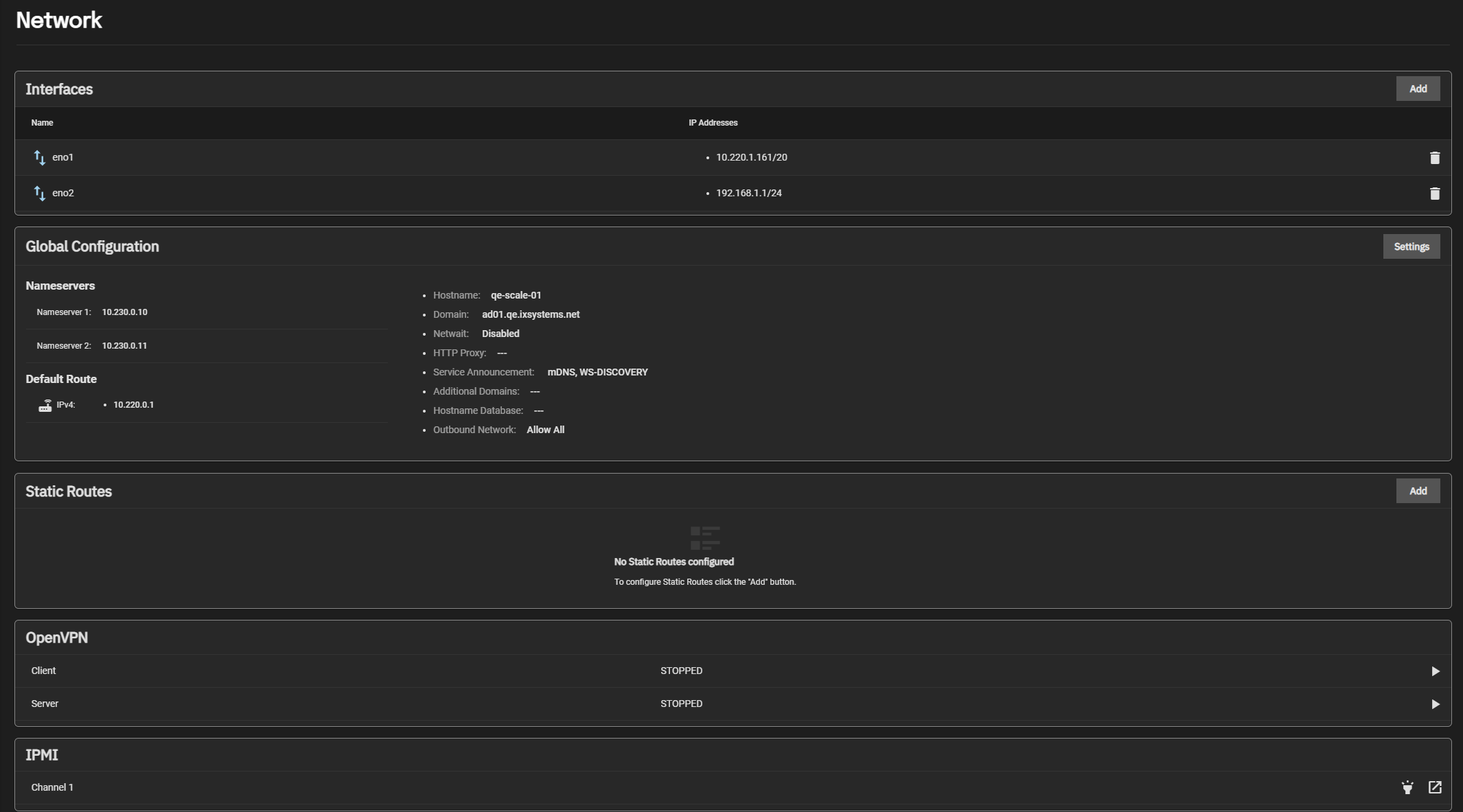Open IPMI Channel 1 management in new window
The height and width of the screenshot is (812, 1463).
(1435, 787)
